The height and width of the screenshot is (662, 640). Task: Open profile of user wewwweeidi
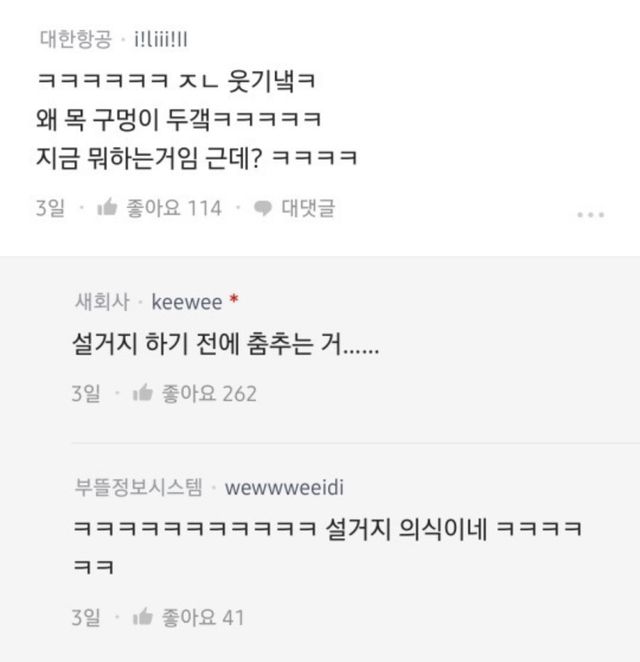(x=284, y=488)
